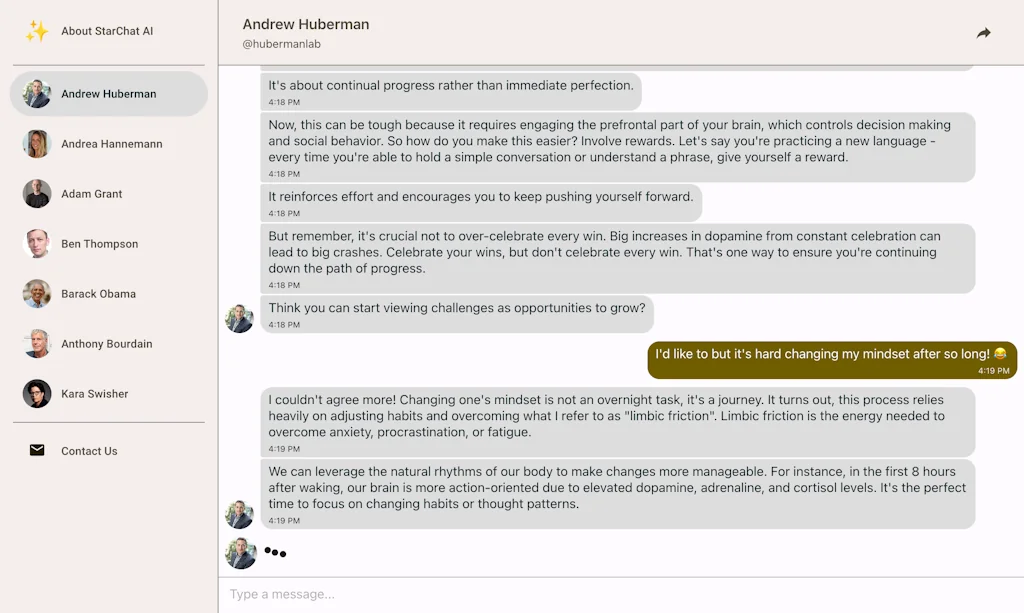1024x613 pixels.
Task: Click Andrew Huberman's sidebar avatar
Action: (x=35, y=93)
